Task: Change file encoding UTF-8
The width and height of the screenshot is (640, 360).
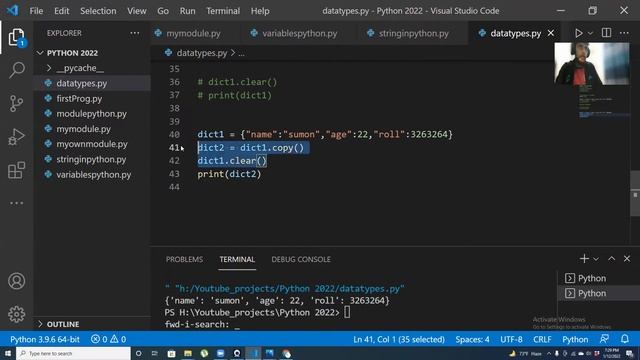Action: pos(511,339)
